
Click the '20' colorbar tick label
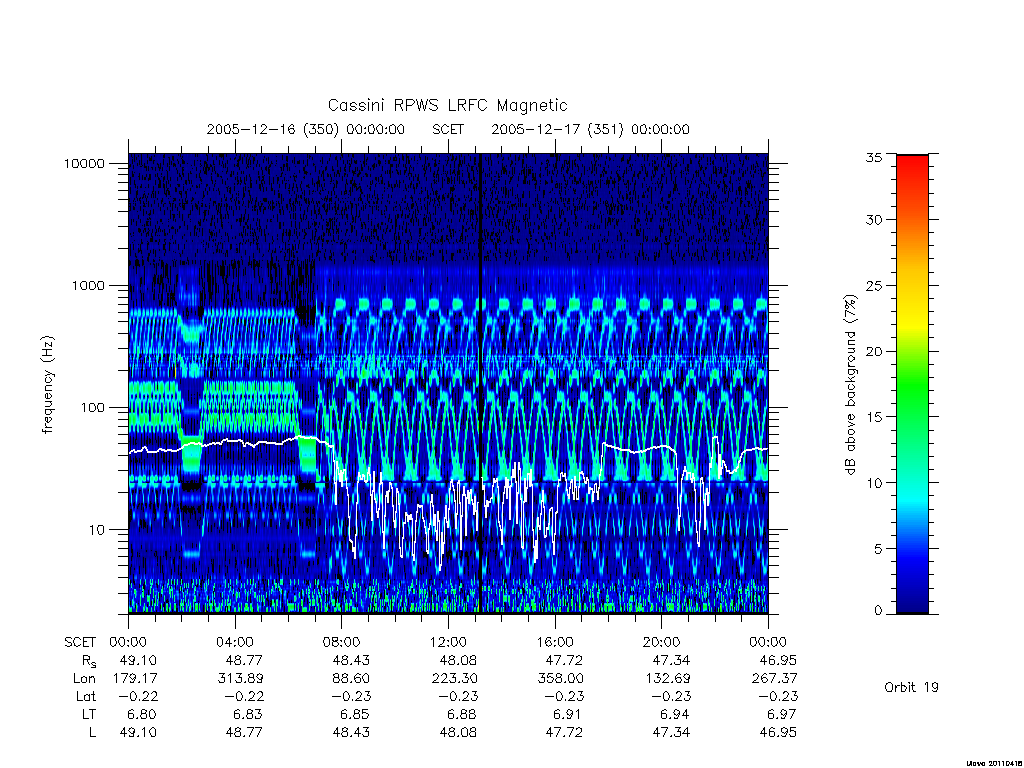click(874, 351)
